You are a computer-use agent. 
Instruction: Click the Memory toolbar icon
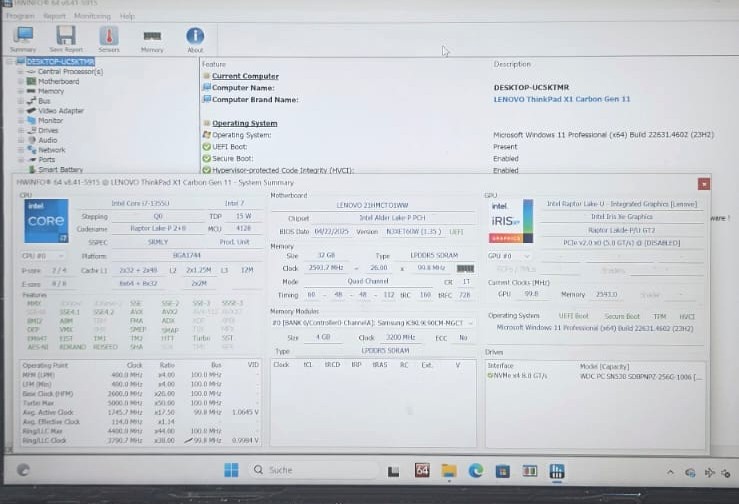(x=152, y=40)
